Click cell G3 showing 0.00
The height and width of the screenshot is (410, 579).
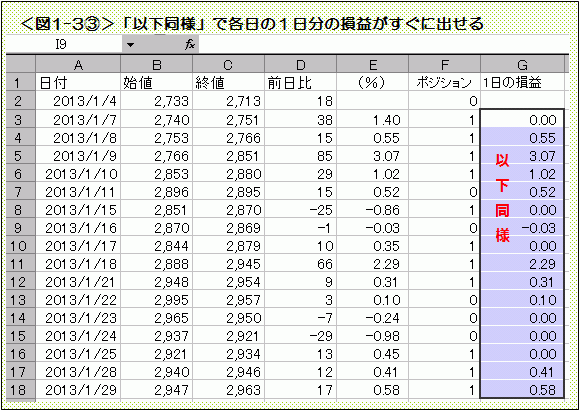coord(522,119)
